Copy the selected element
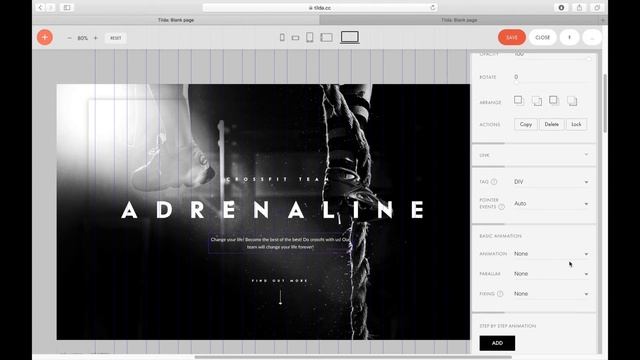The image size is (640, 360). click(526, 124)
